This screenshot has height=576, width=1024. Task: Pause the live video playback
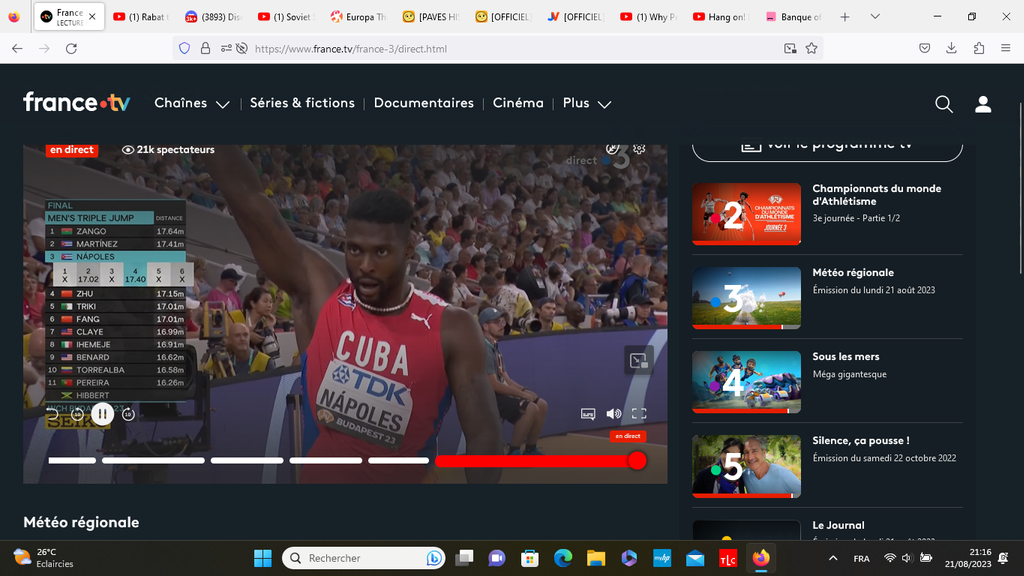coord(103,414)
